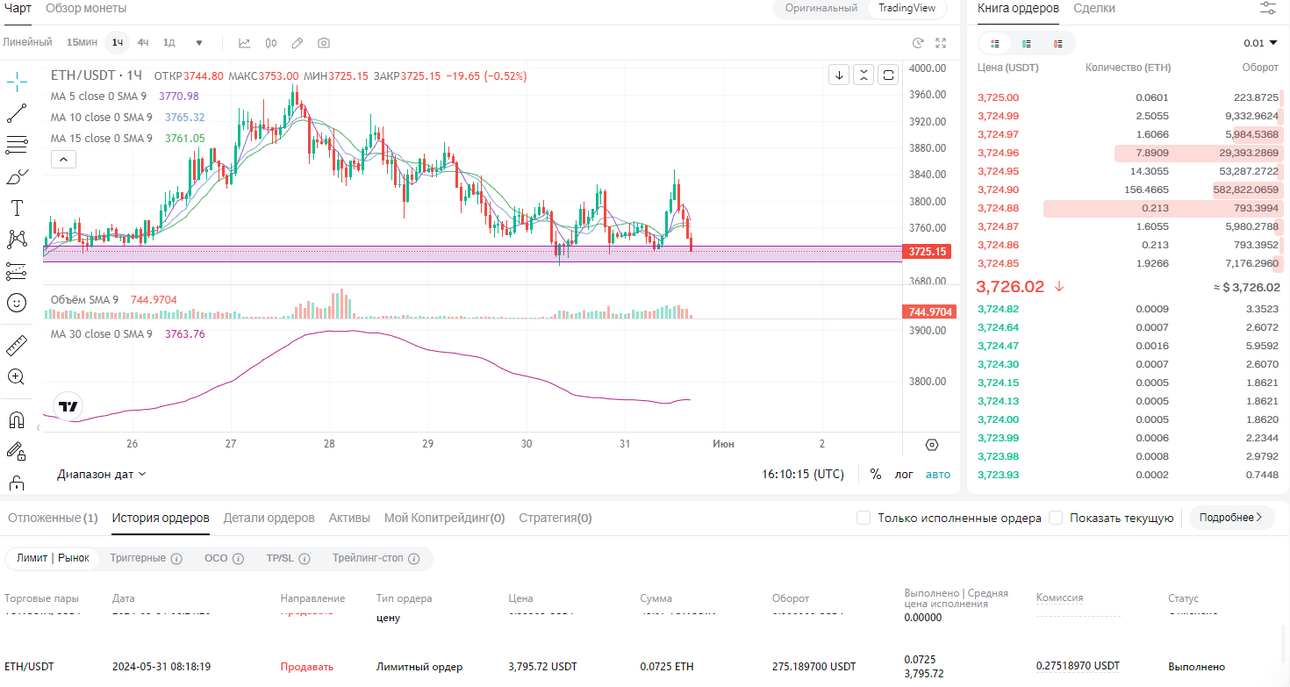The height and width of the screenshot is (687, 1290).
Task: Open the horizontal lines tool group
Action: pyautogui.click(x=17, y=145)
